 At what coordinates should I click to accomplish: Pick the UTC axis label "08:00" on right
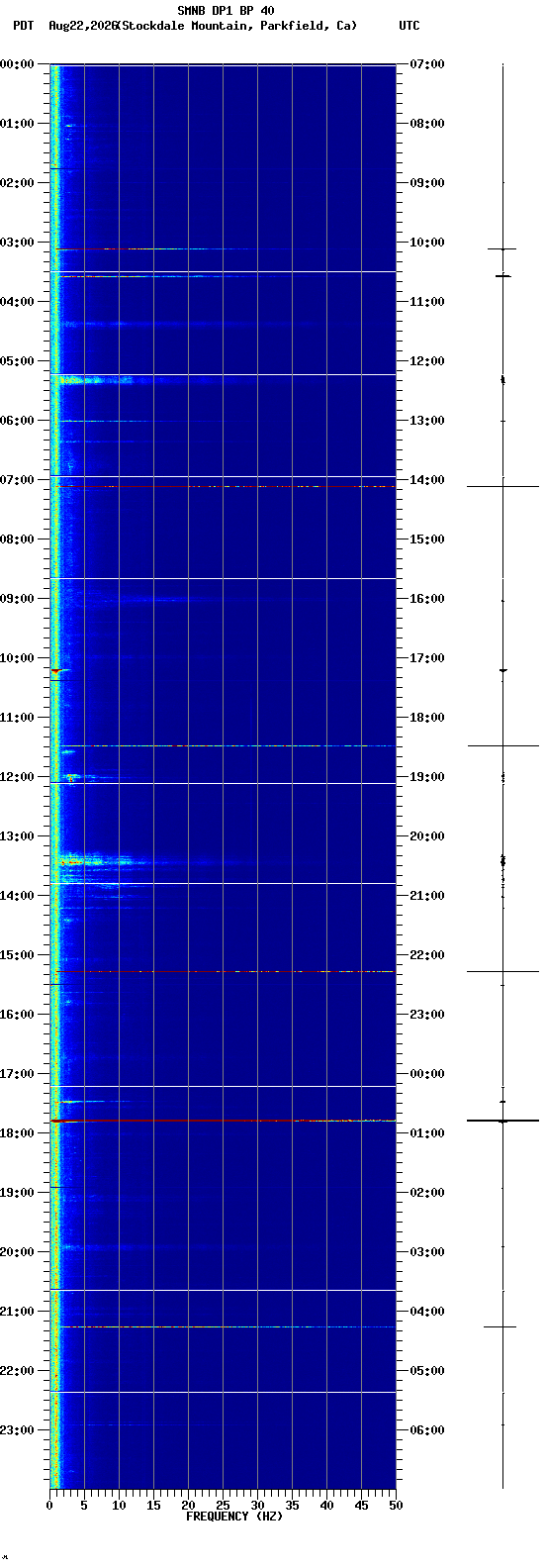[x=426, y=124]
